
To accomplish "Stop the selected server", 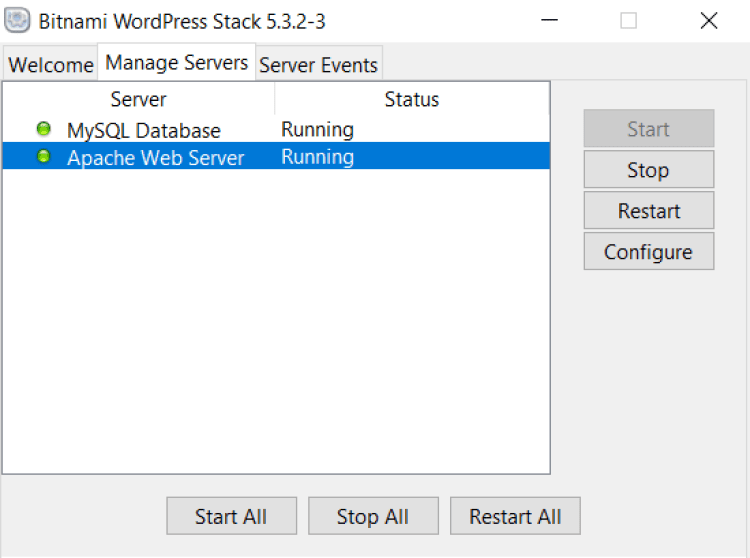I will [x=648, y=170].
